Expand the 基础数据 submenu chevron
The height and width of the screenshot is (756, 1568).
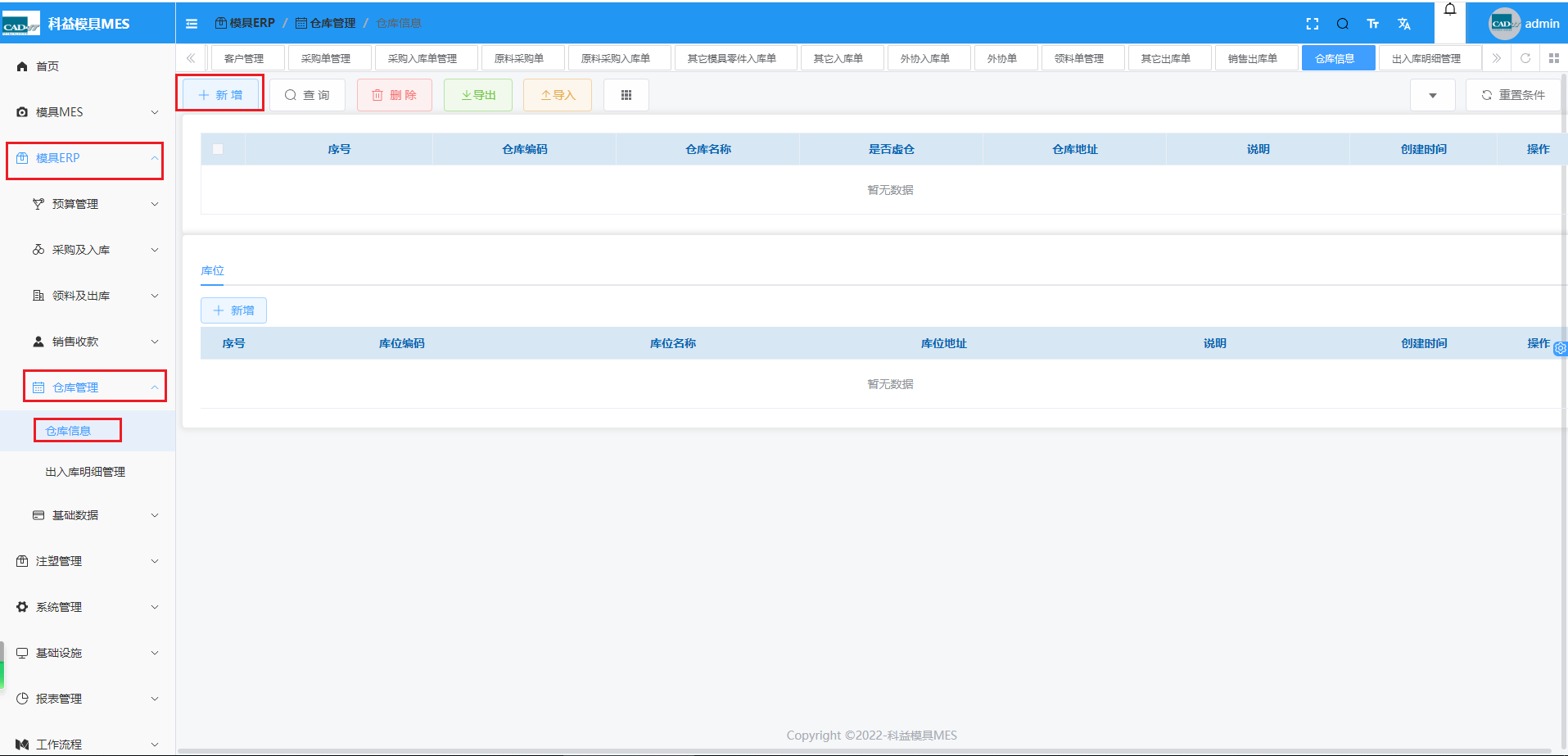[x=155, y=515]
